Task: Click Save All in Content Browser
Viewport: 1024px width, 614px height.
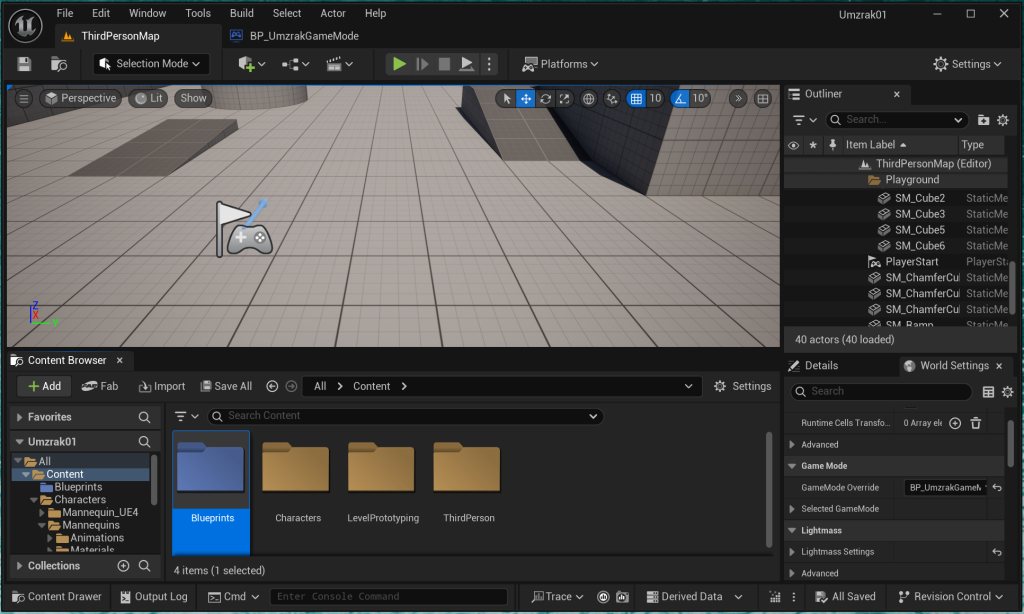Action: pyautogui.click(x=226, y=386)
